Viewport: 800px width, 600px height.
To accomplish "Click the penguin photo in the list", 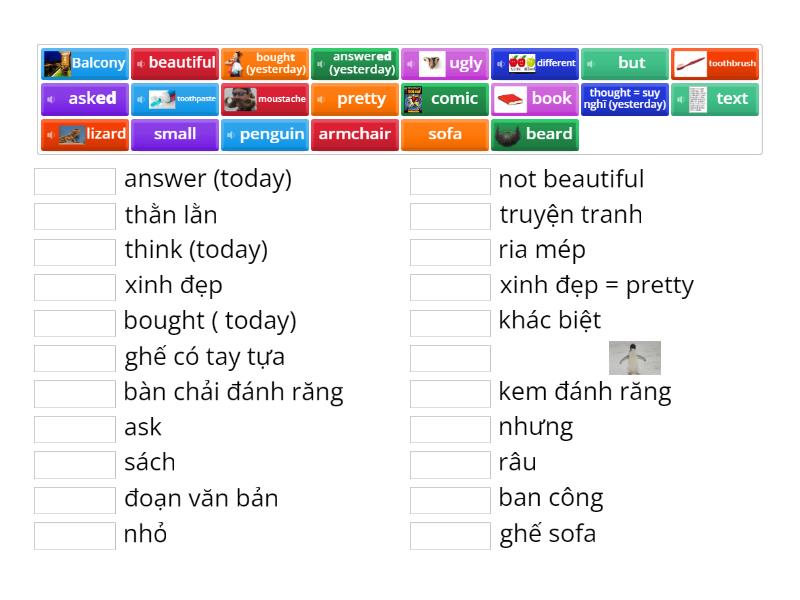I will coord(634,357).
